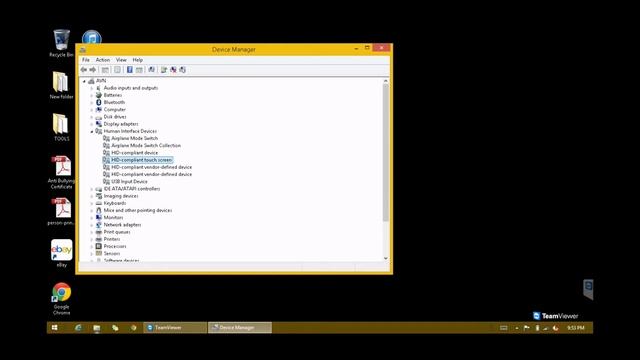Screen dimensions: 640x360
Task: Click the blue Help icon in toolbar
Action: tap(129, 70)
